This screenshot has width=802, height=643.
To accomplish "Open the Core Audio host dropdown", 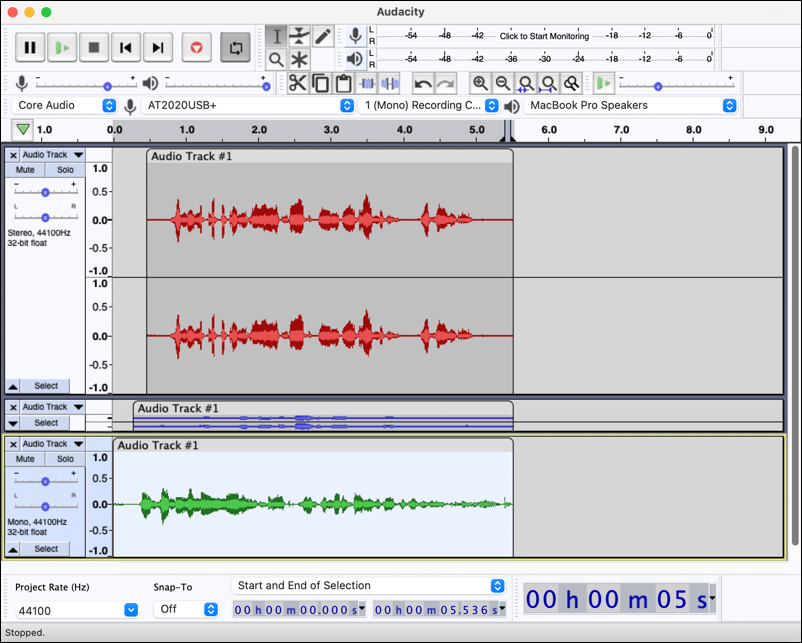I will 64,105.
